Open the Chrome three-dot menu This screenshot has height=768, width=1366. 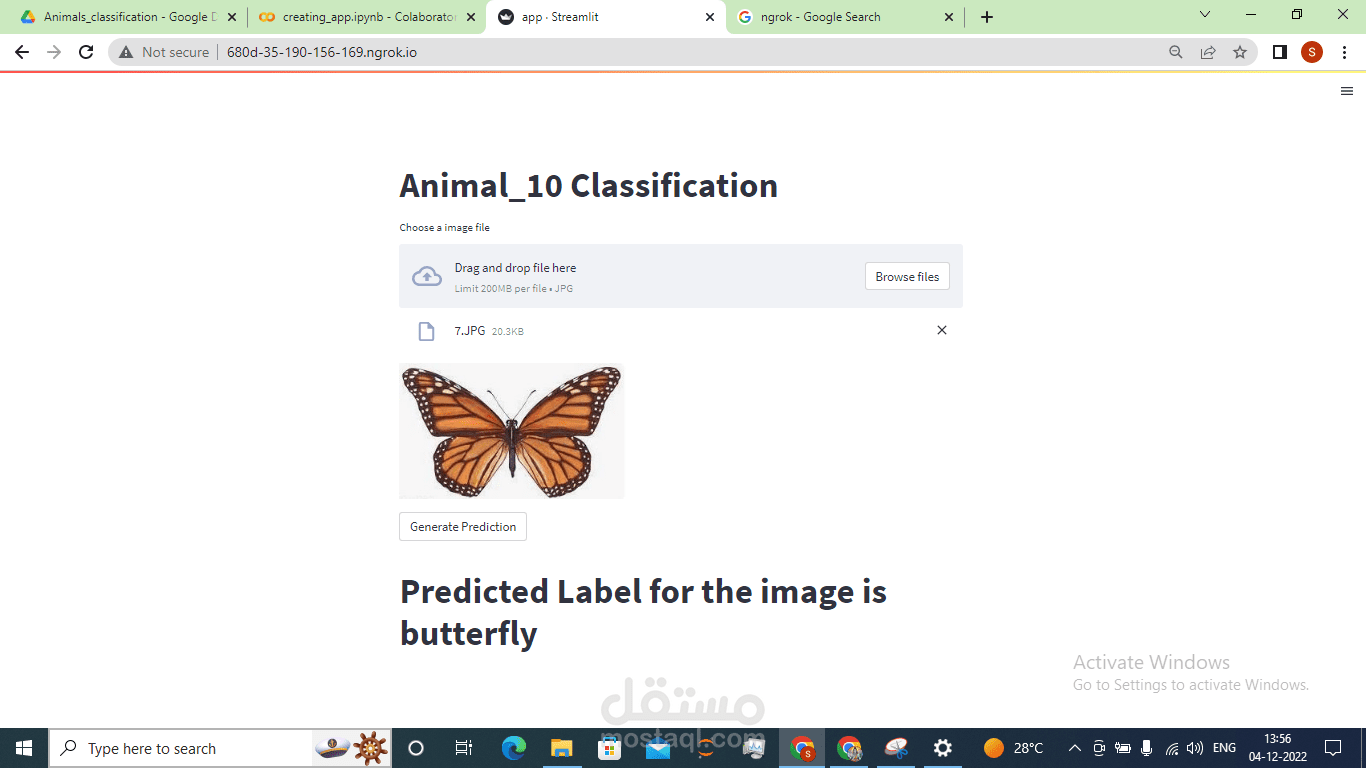click(1344, 52)
